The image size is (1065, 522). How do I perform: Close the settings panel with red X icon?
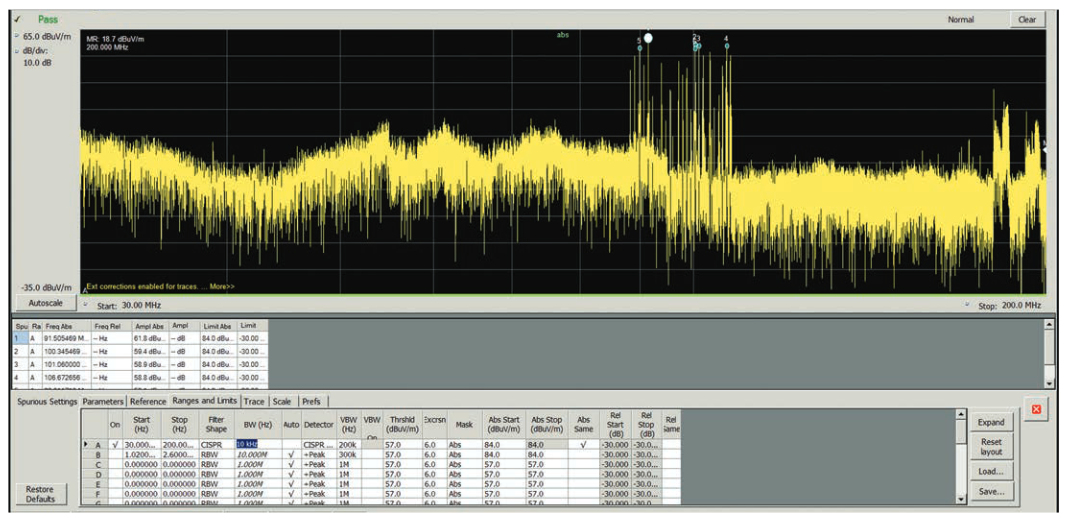point(1036,410)
